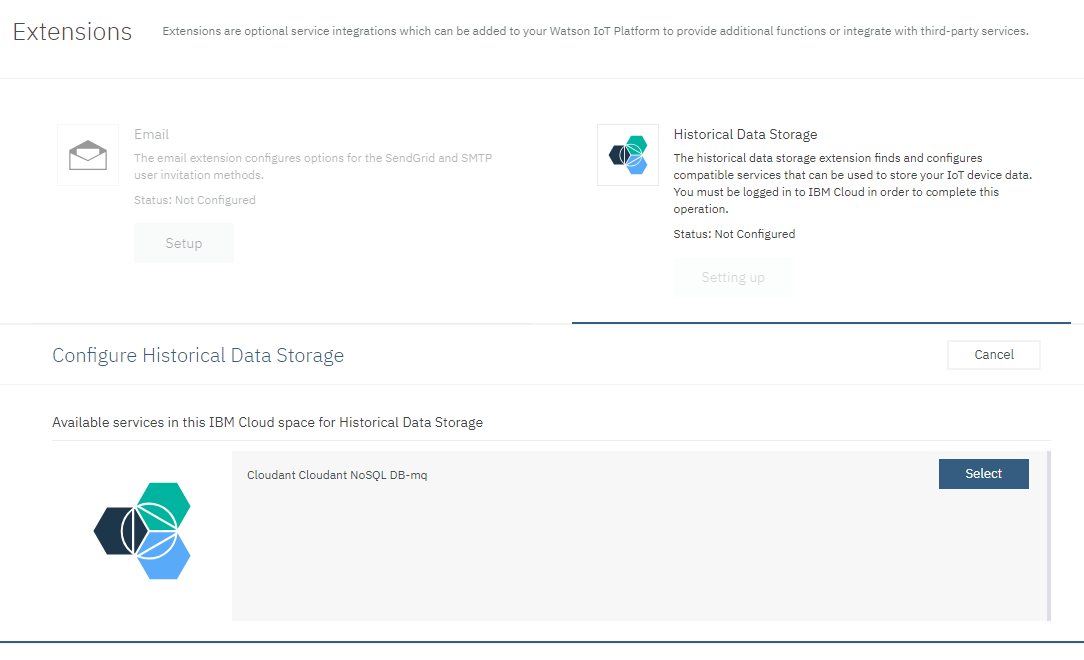Image resolution: width=1084 pixels, height=660 pixels.
Task: Click the Historical Data Storage card header
Action: click(746, 134)
